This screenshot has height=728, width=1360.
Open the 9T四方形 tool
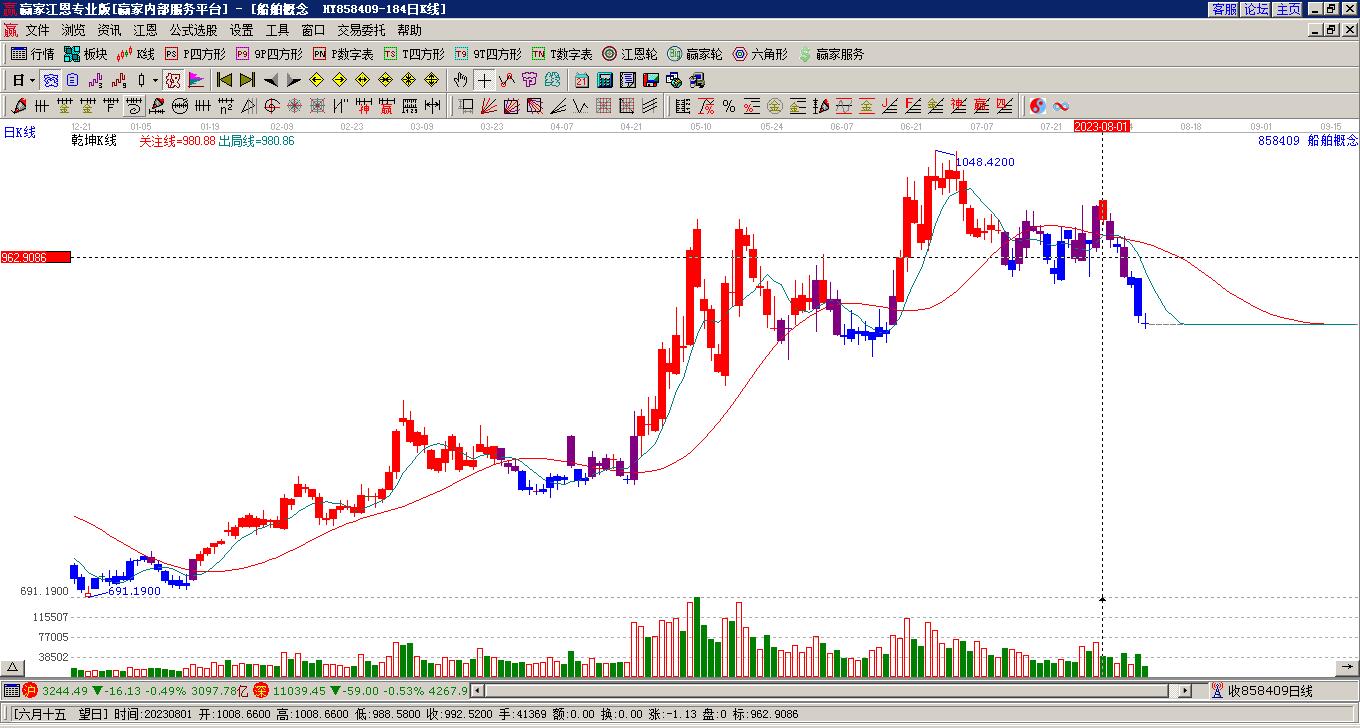click(x=489, y=54)
